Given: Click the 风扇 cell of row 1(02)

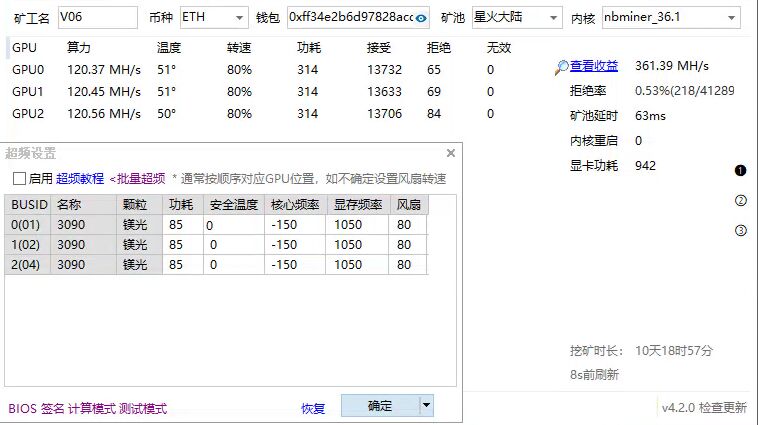Looking at the screenshot, I should [x=408, y=245].
